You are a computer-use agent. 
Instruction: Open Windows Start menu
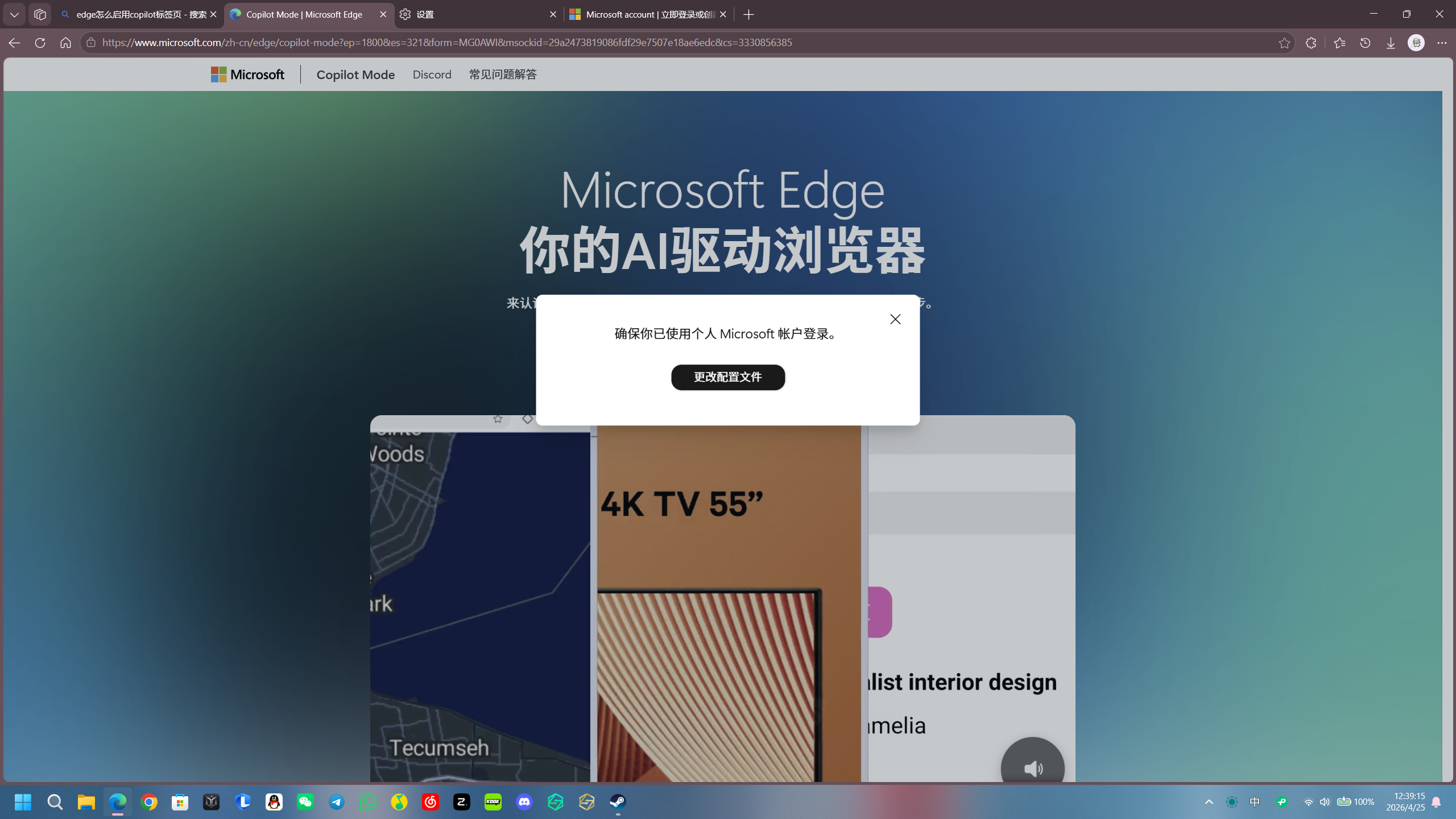(23, 802)
